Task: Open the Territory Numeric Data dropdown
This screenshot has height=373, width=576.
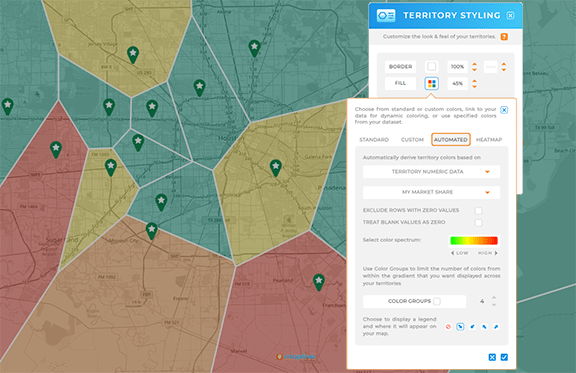Action: click(431, 172)
